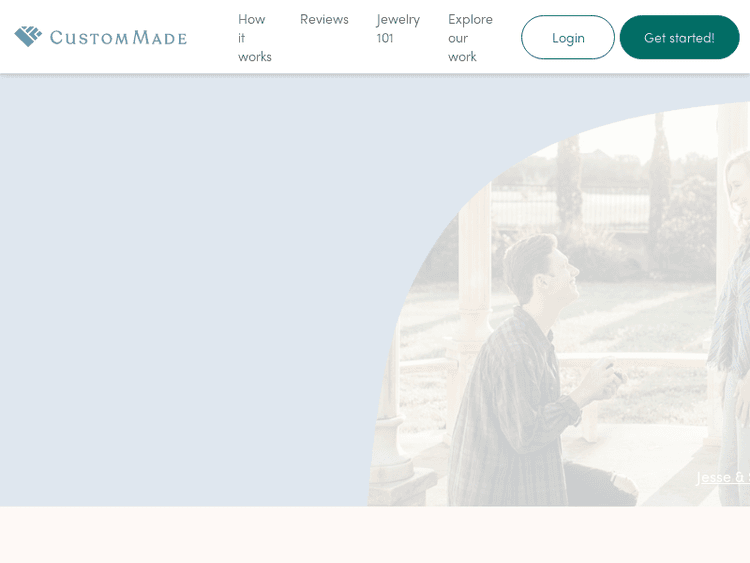Click the CustomMade diamond logo icon
Image resolution: width=750 pixels, height=563 pixels.
point(28,37)
